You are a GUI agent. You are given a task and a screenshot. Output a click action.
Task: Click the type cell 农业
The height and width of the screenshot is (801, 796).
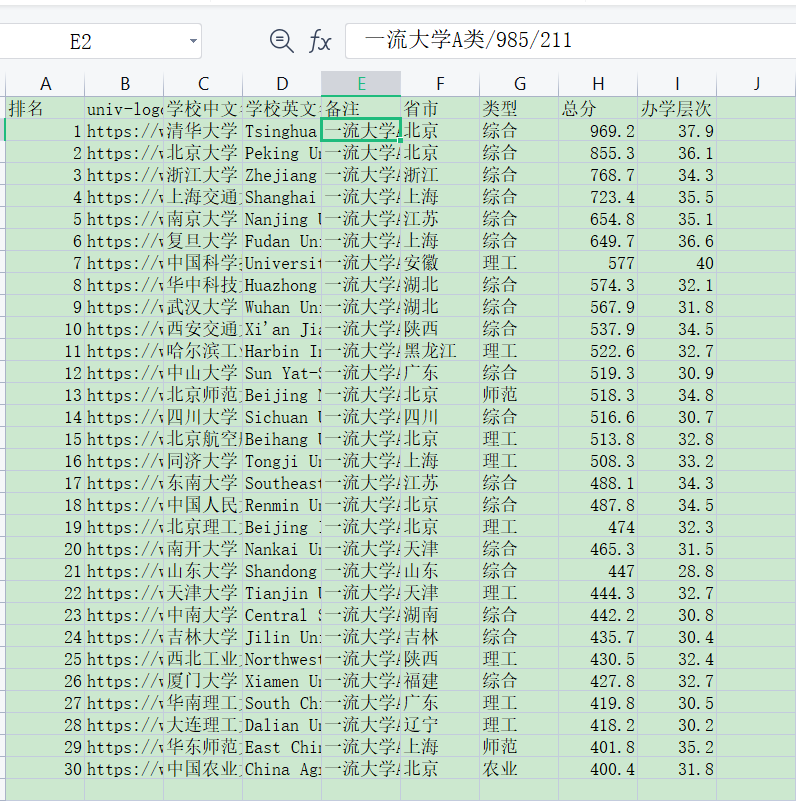point(519,768)
